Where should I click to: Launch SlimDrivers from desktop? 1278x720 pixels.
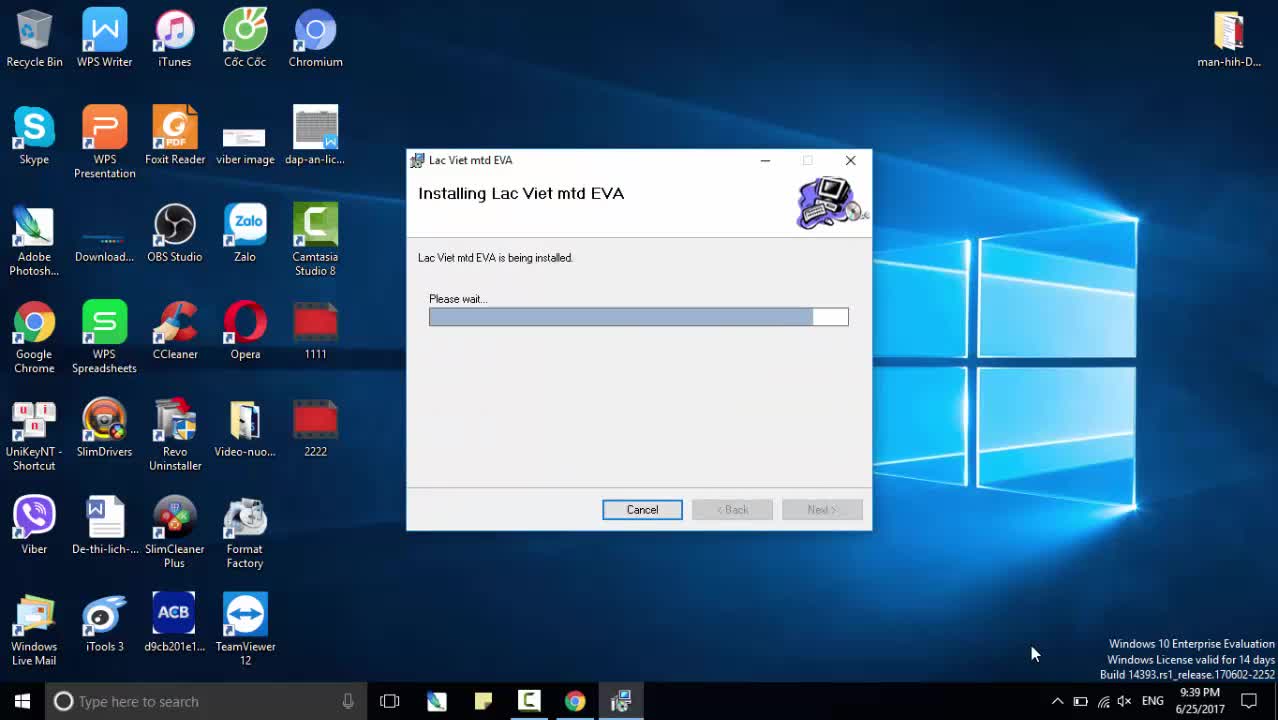click(x=104, y=429)
